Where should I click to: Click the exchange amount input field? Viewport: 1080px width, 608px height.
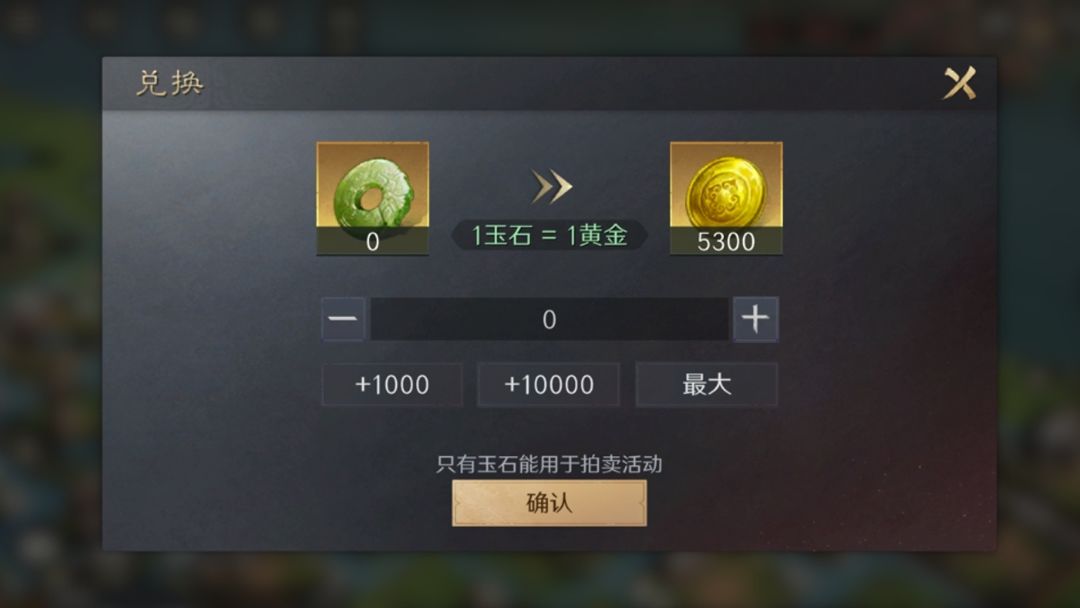(549, 319)
